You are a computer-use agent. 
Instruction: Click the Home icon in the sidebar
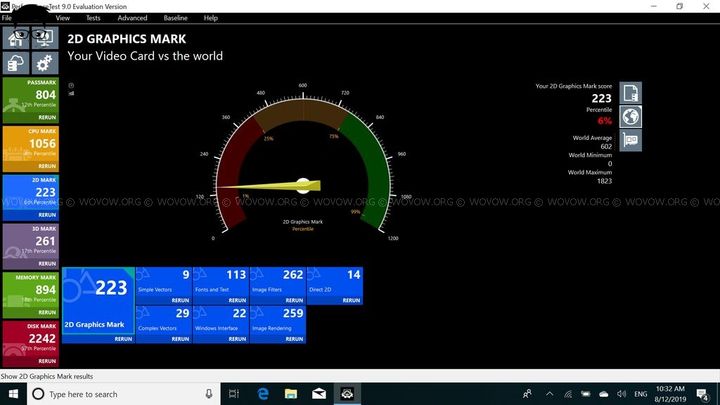[17, 40]
